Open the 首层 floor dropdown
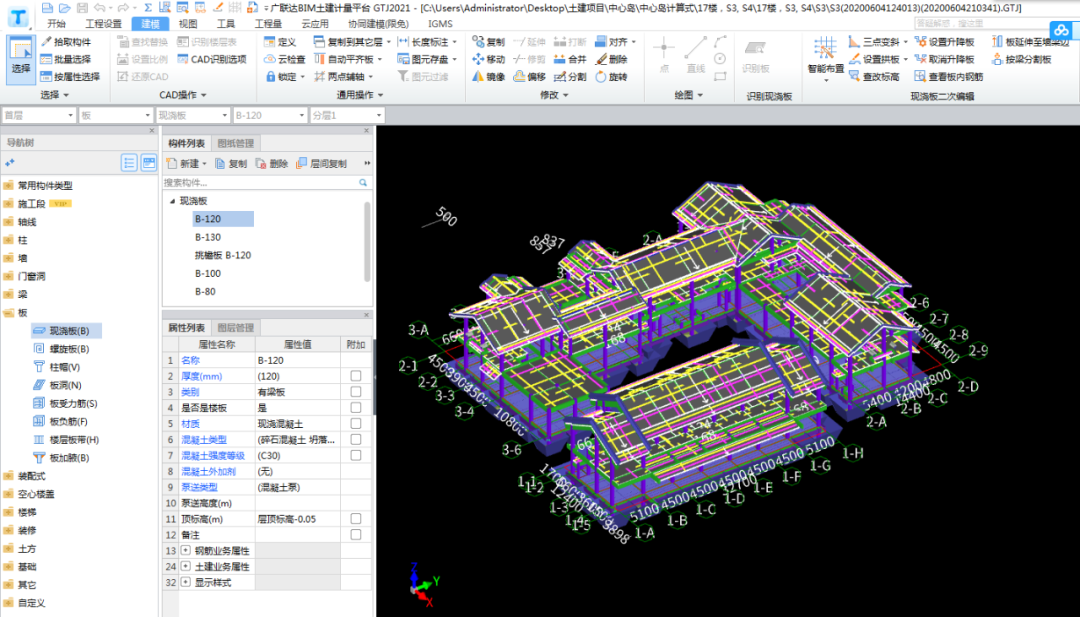Screen dimensions: 1080x617 [39, 115]
